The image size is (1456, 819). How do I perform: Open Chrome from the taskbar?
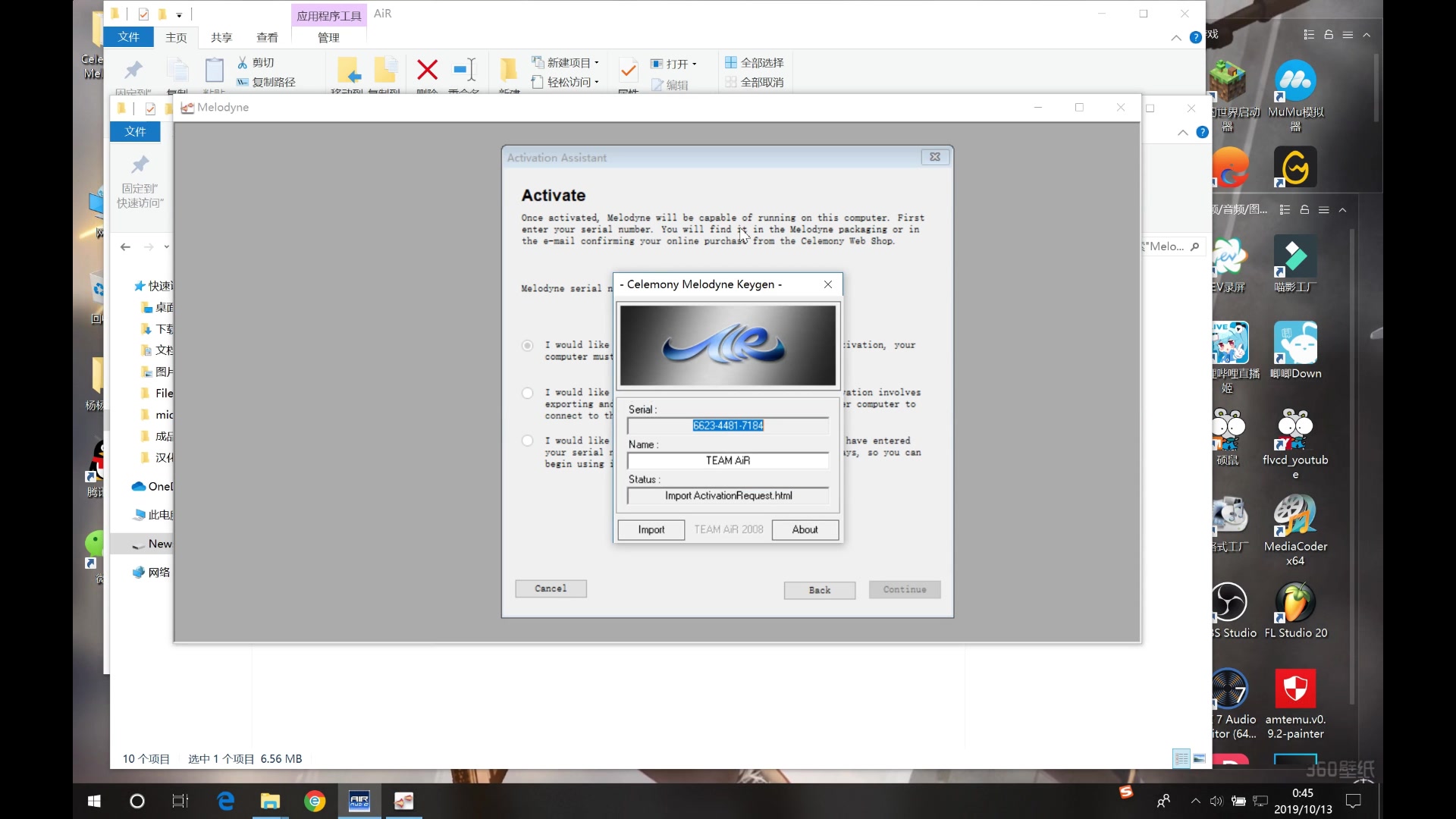[315, 801]
